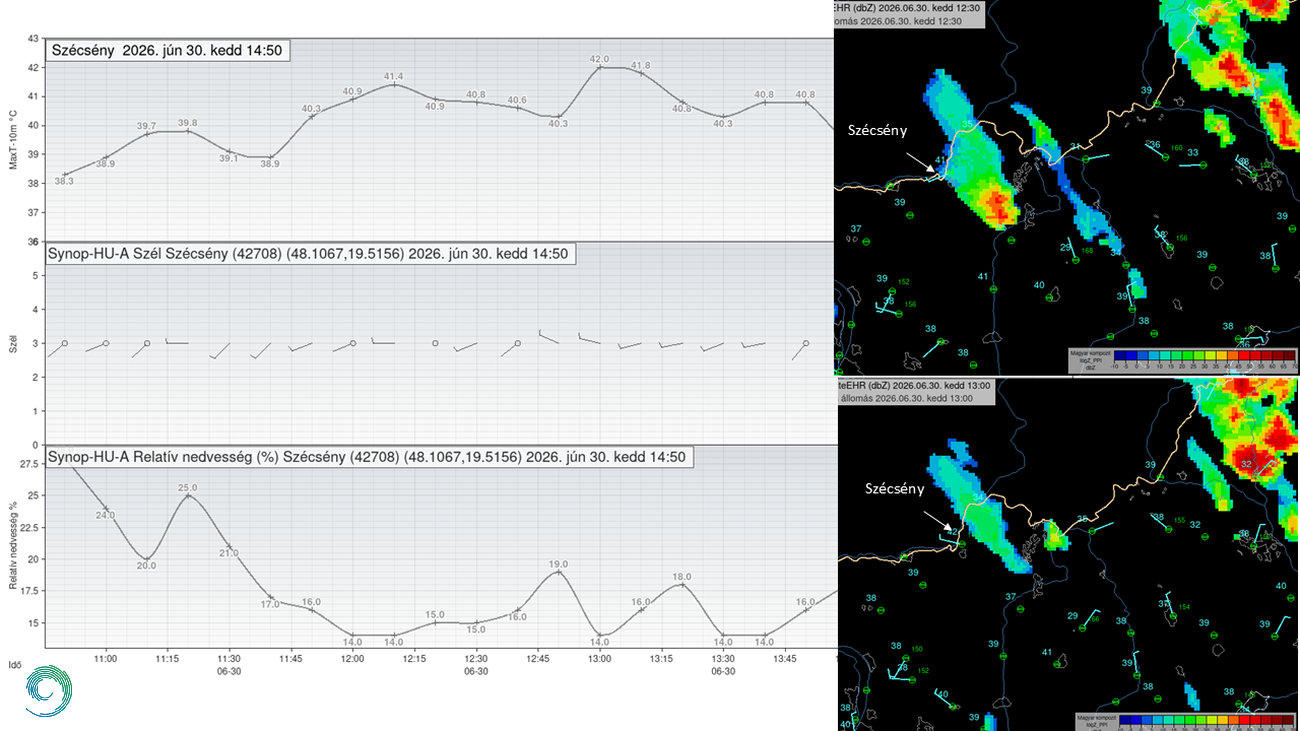Click the 13:00 radar timestamp header
Viewport: 1300px width, 731px height.
[x=914, y=391]
